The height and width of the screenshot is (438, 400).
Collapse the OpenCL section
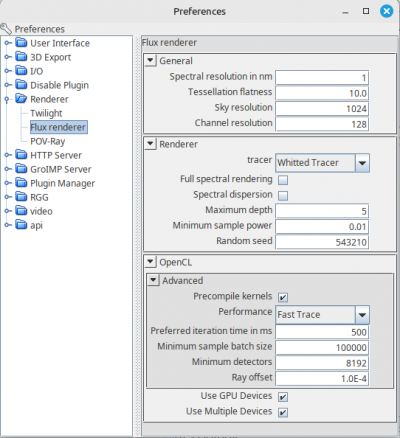150,262
